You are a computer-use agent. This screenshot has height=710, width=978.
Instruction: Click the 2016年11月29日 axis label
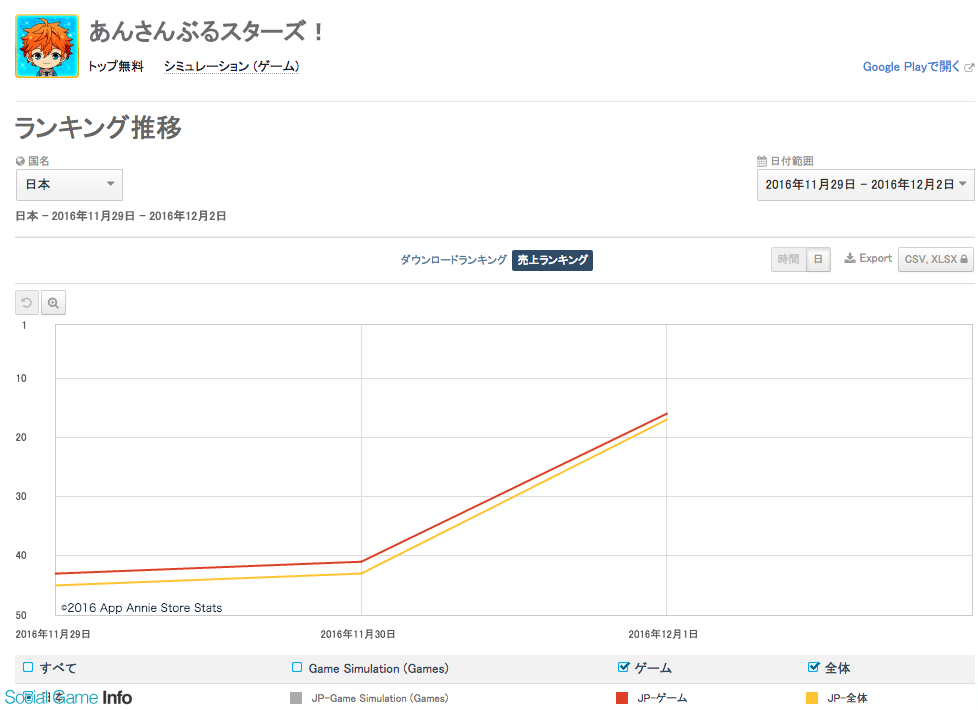click(x=53, y=635)
